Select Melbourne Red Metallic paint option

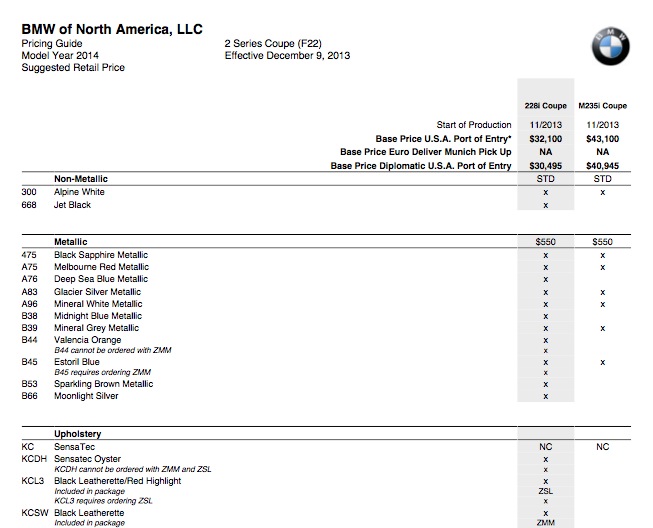(101, 267)
